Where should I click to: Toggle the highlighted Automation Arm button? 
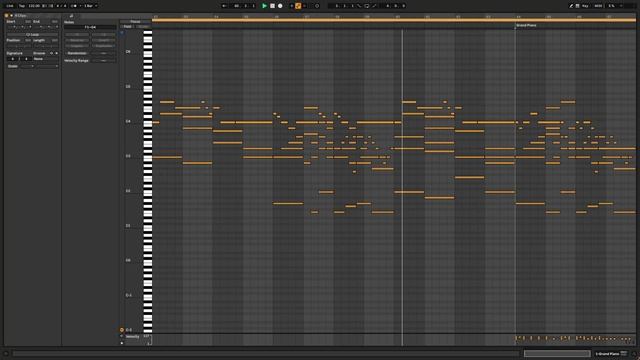298,6
